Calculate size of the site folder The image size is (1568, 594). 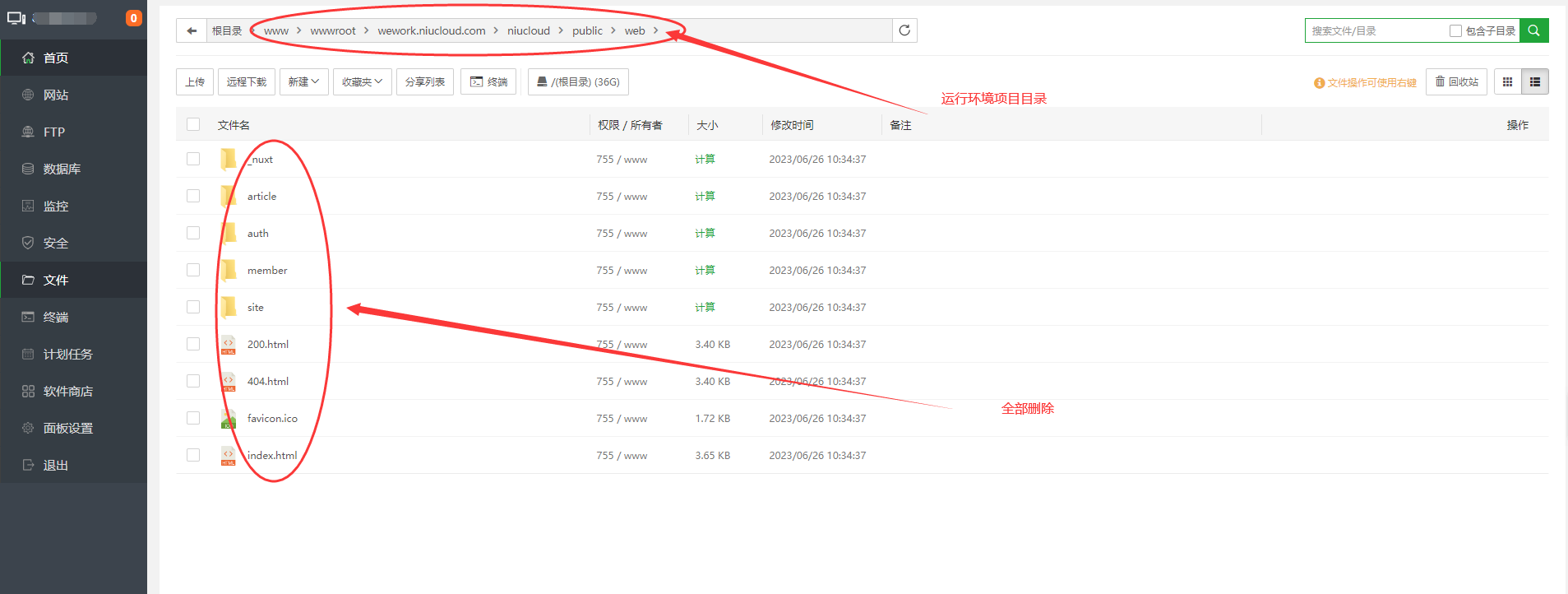pos(705,307)
